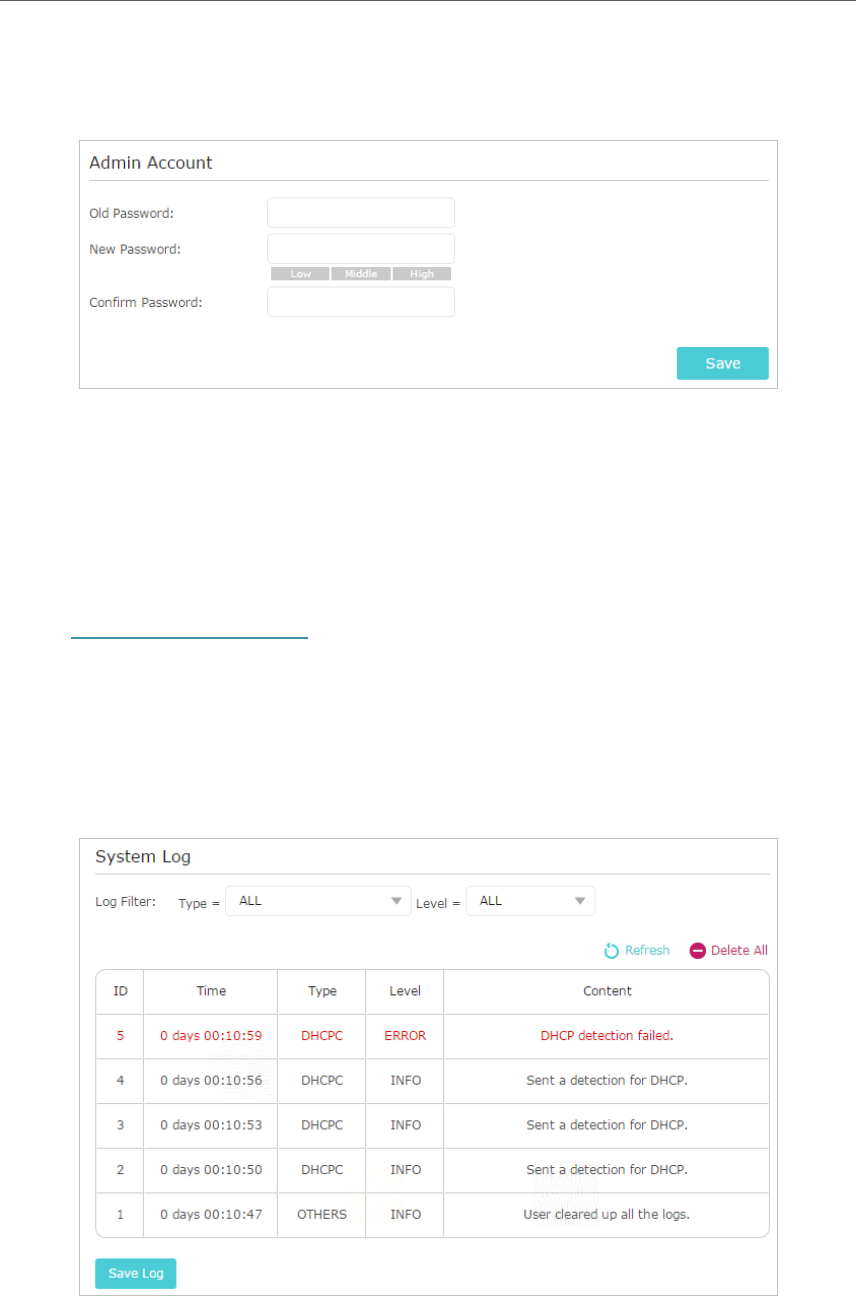856x1296 pixels.
Task: Click time '0 days 00:10:56'
Action: pos(211,1080)
